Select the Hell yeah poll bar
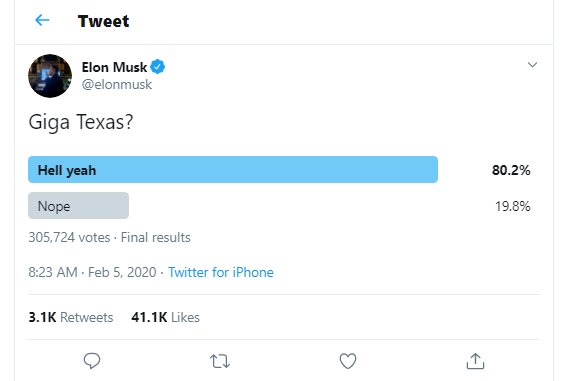 click(x=233, y=169)
